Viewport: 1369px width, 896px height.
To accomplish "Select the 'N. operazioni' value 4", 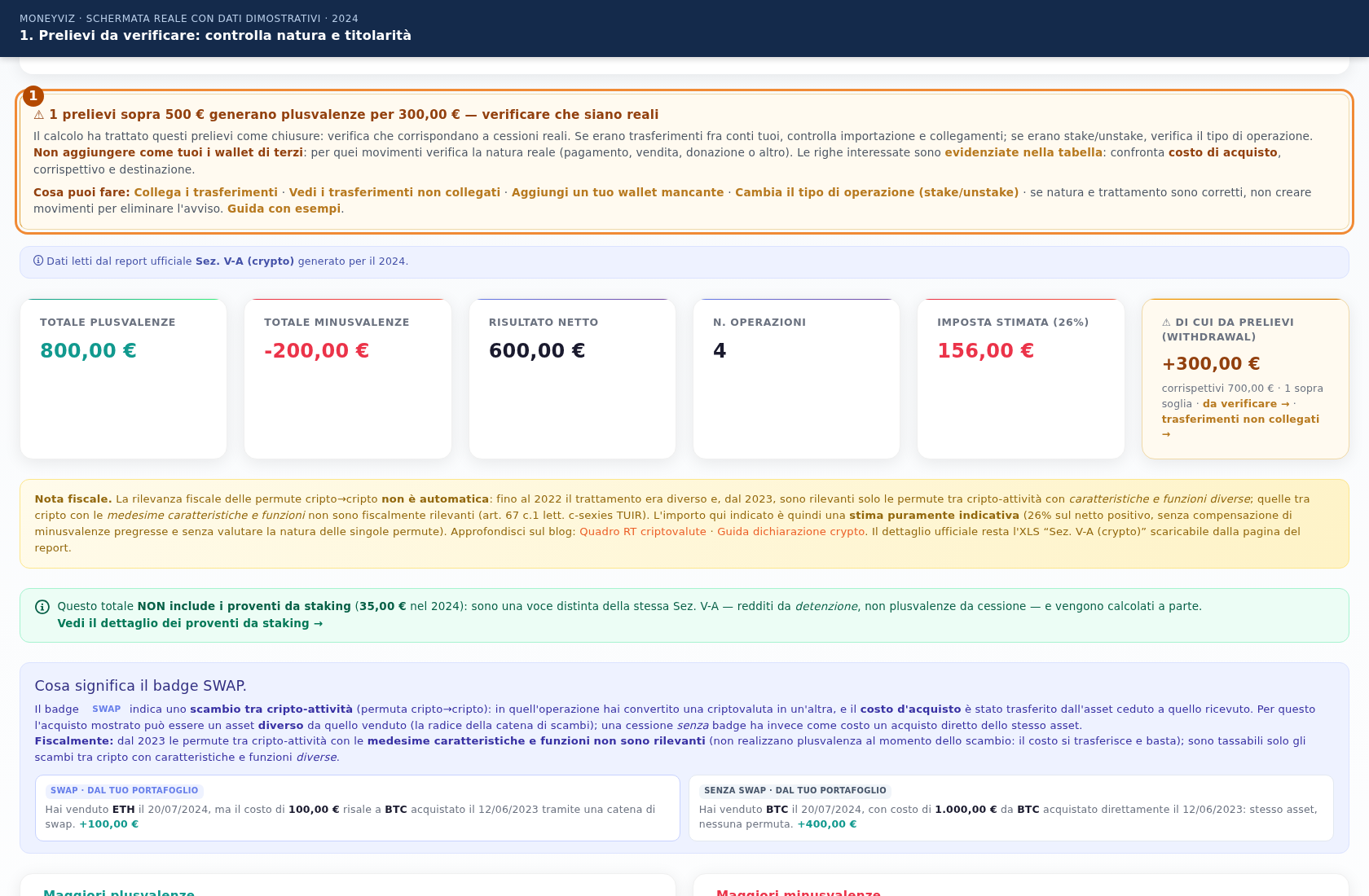I will (720, 350).
